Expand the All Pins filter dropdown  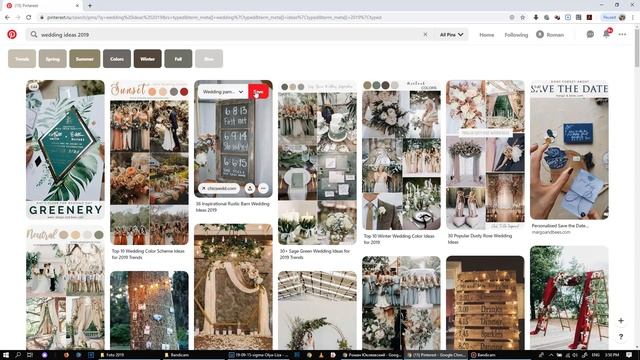pyautogui.click(x=451, y=35)
